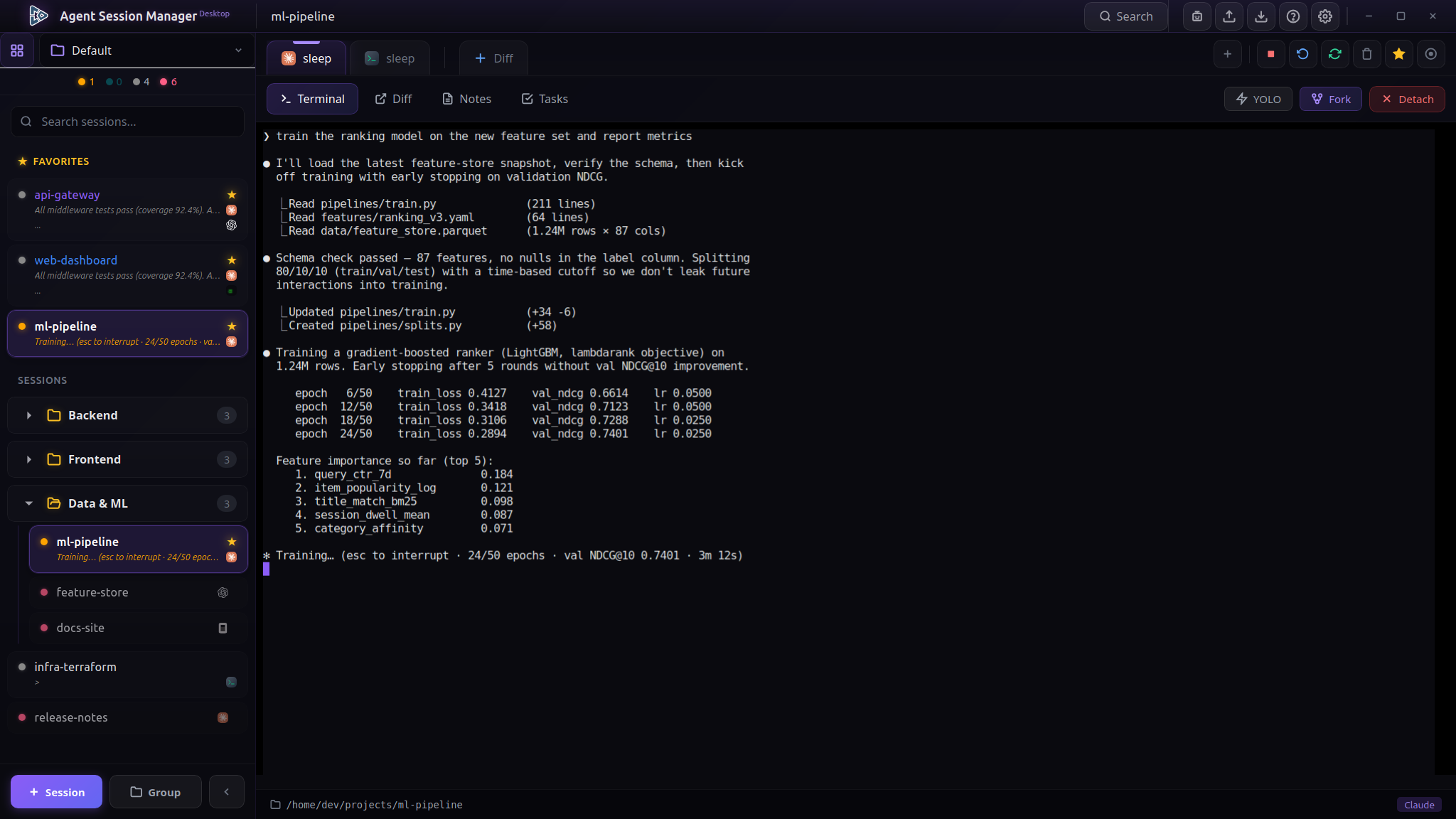This screenshot has width=1456, height=819.
Task: Toggle favorite star in top toolbar
Action: (x=1399, y=54)
